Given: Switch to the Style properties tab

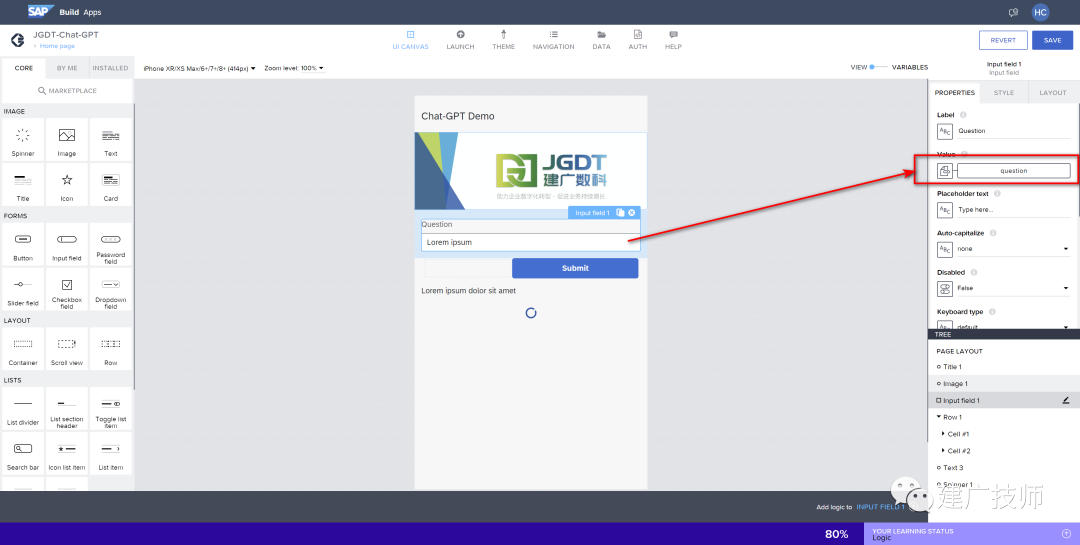Looking at the screenshot, I should tap(1004, 92).
